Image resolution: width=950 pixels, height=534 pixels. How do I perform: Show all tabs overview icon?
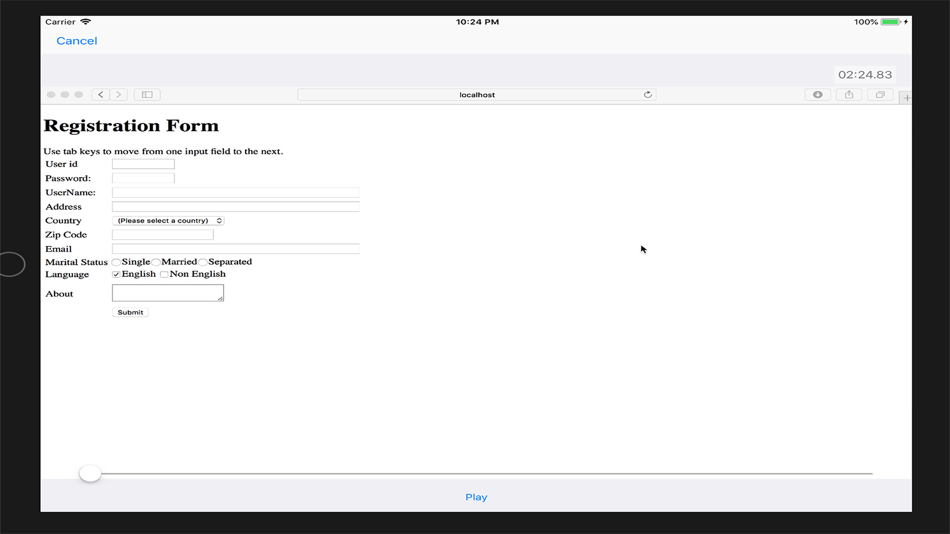pos(880,95)
